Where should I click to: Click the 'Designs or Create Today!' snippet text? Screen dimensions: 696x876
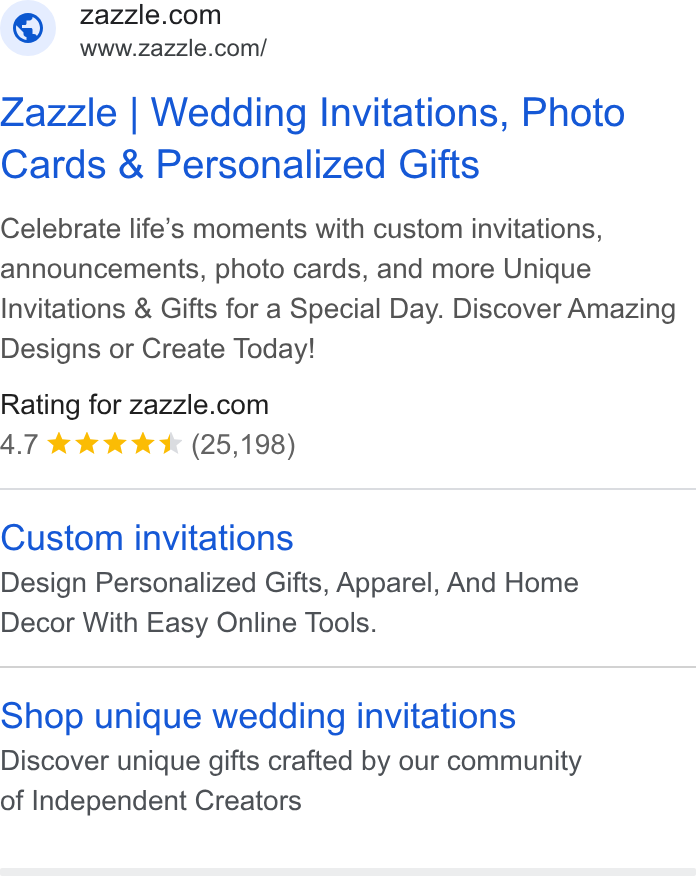pos(158,349)
